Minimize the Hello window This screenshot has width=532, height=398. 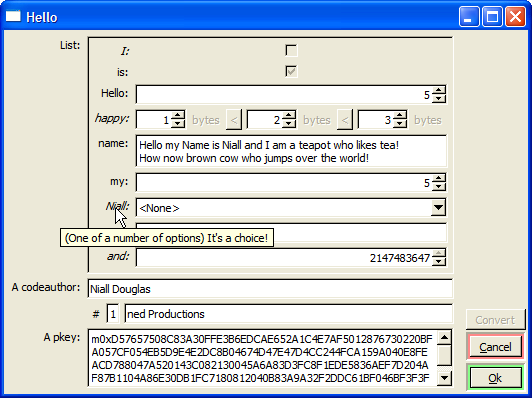pos(469,16)
